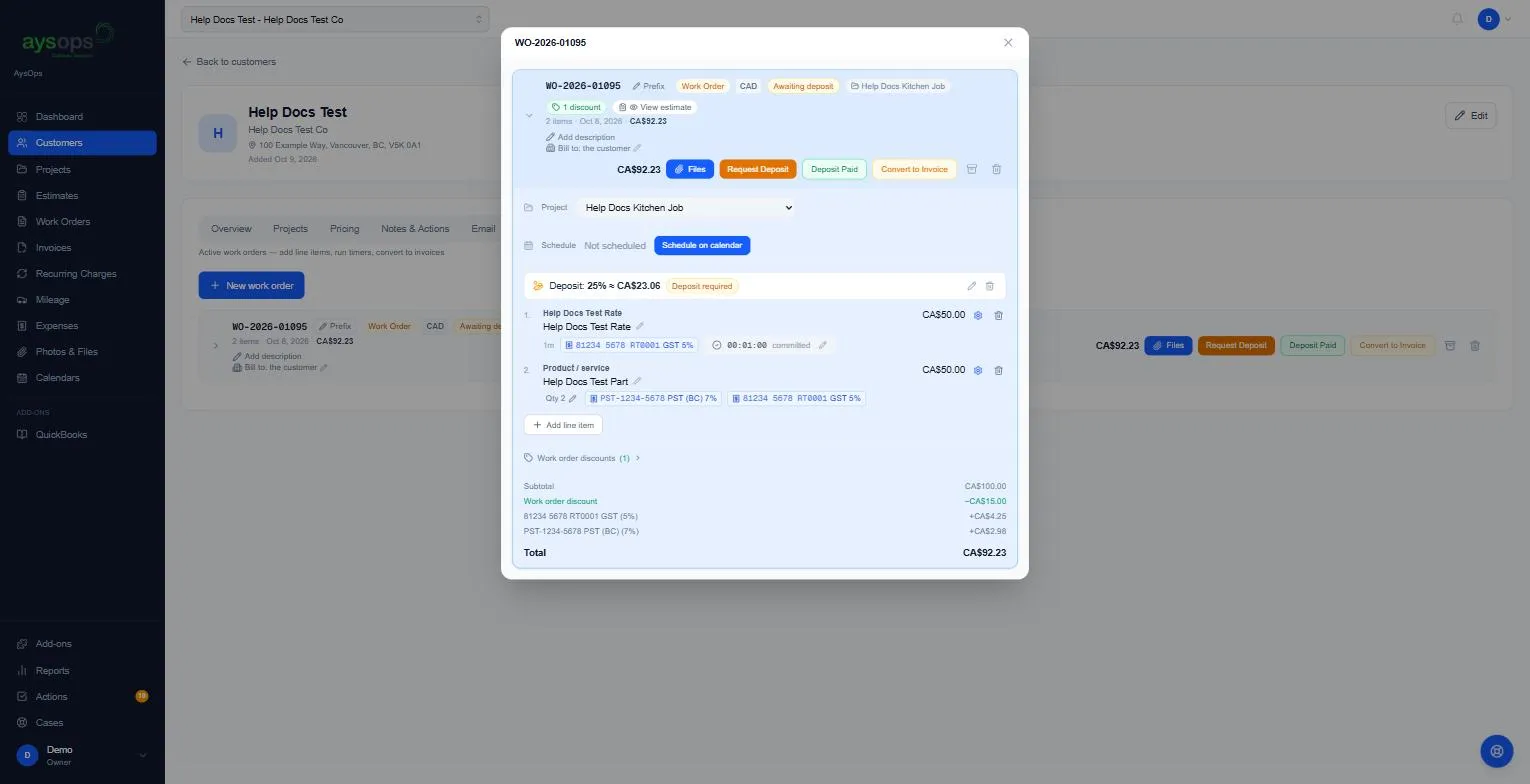Image resolution: width=1530 pixels, height=784 pixels.
Task: Click the archive icon next to Convert to Invoice
Action: point(971,169)
